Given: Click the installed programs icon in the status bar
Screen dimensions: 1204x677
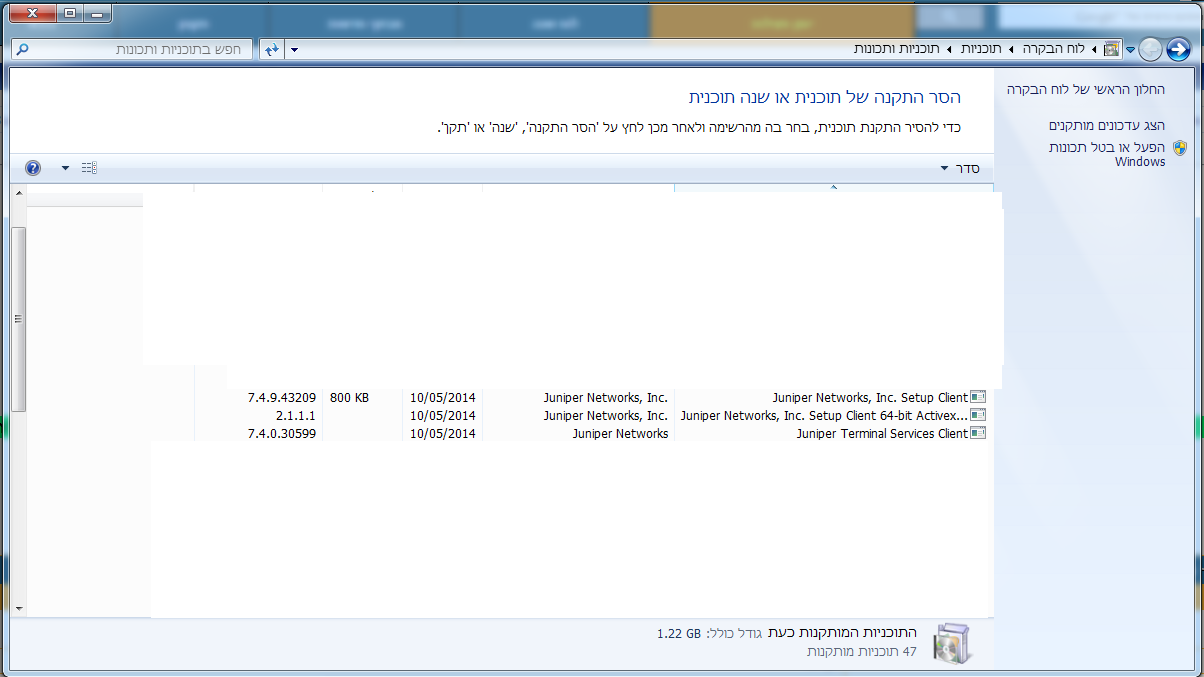Looking at the screenshot, I should (x=950, y=642).
